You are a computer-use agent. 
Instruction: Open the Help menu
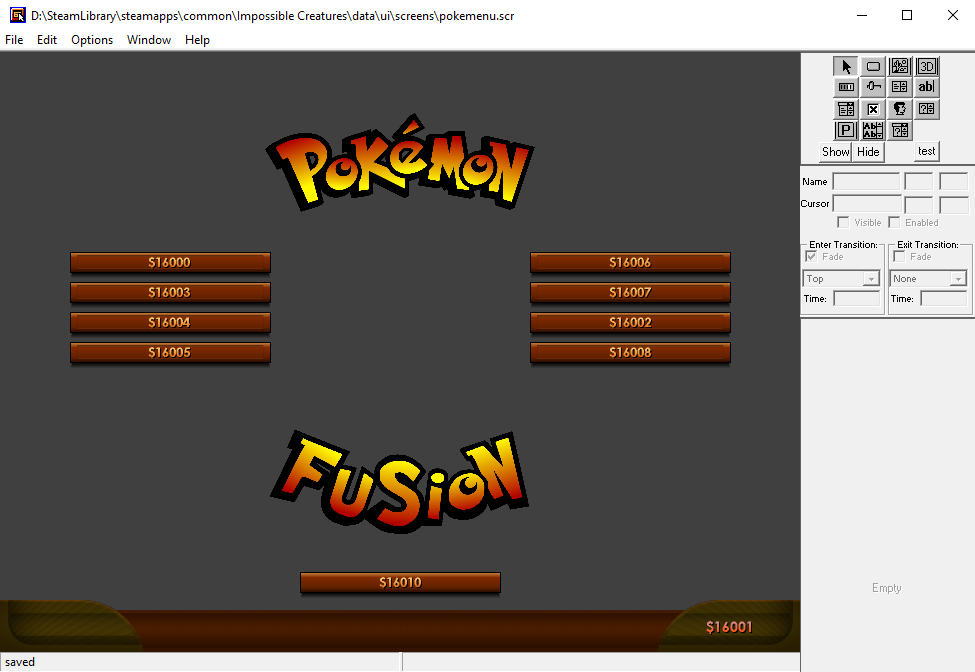pyautogui.click(x=197, y=40)
